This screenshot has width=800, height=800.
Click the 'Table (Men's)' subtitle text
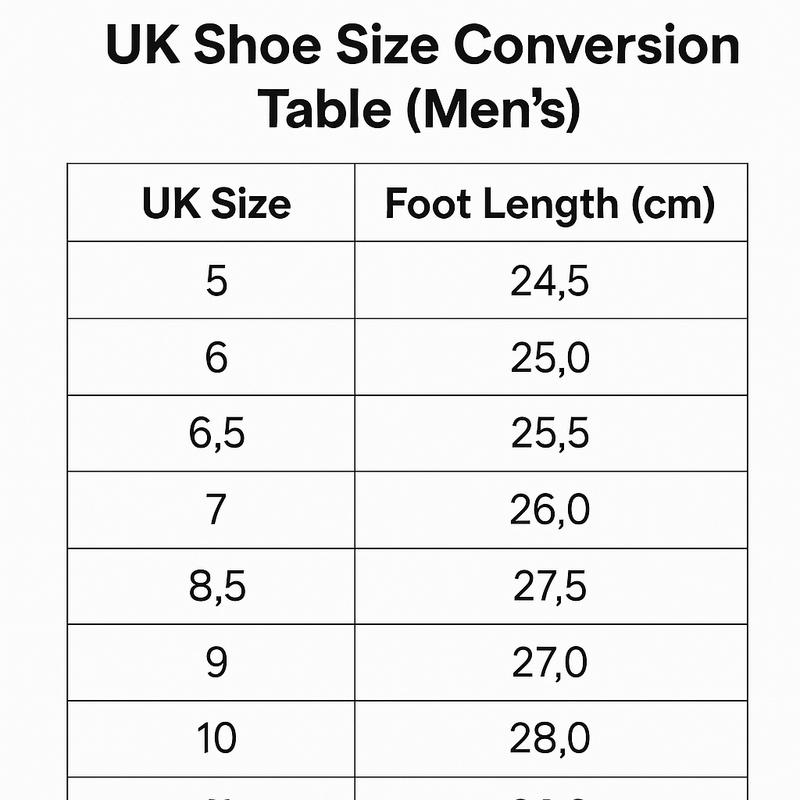tap(419, 109)
